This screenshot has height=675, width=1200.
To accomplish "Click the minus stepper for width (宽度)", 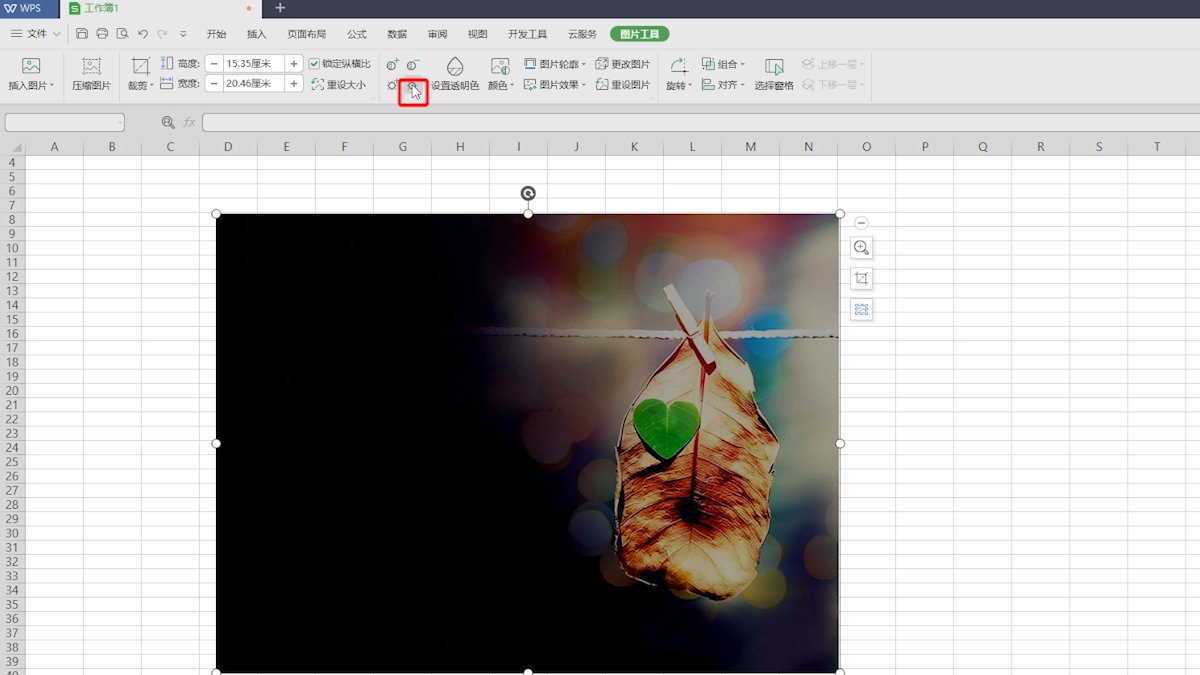I will pyautogui.click(x=214, y=84).
